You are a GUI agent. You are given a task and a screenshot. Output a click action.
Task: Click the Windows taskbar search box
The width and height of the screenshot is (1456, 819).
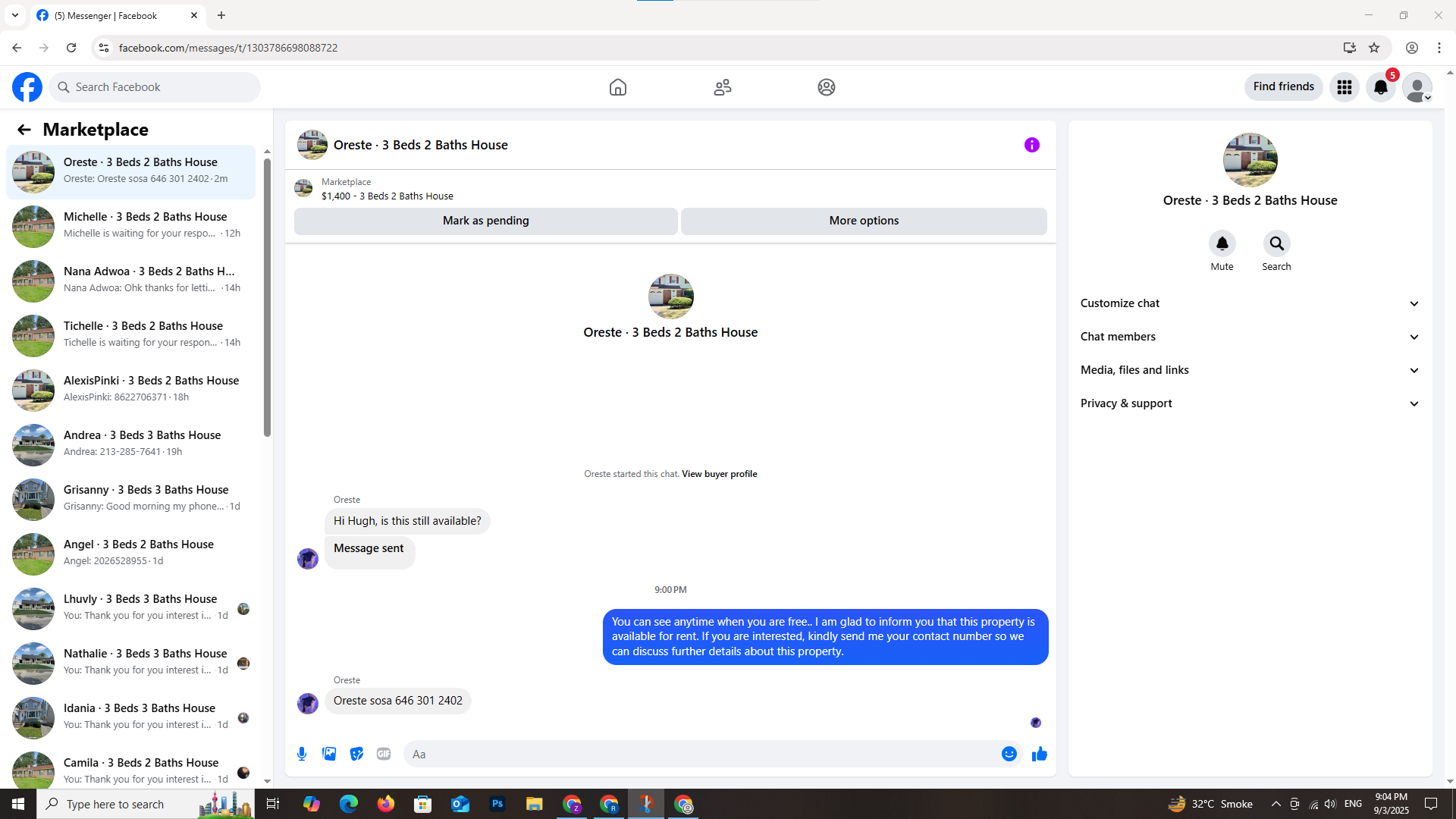coord(146,804)
